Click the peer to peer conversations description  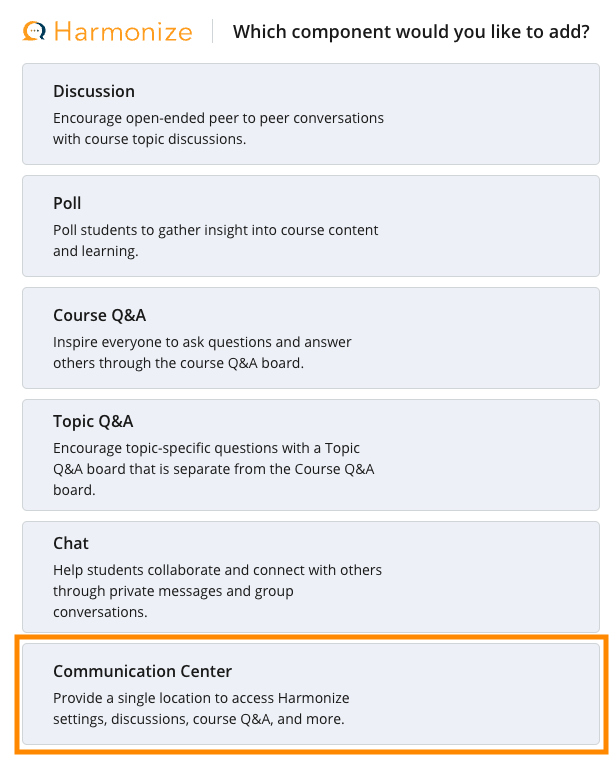(218, 128)
